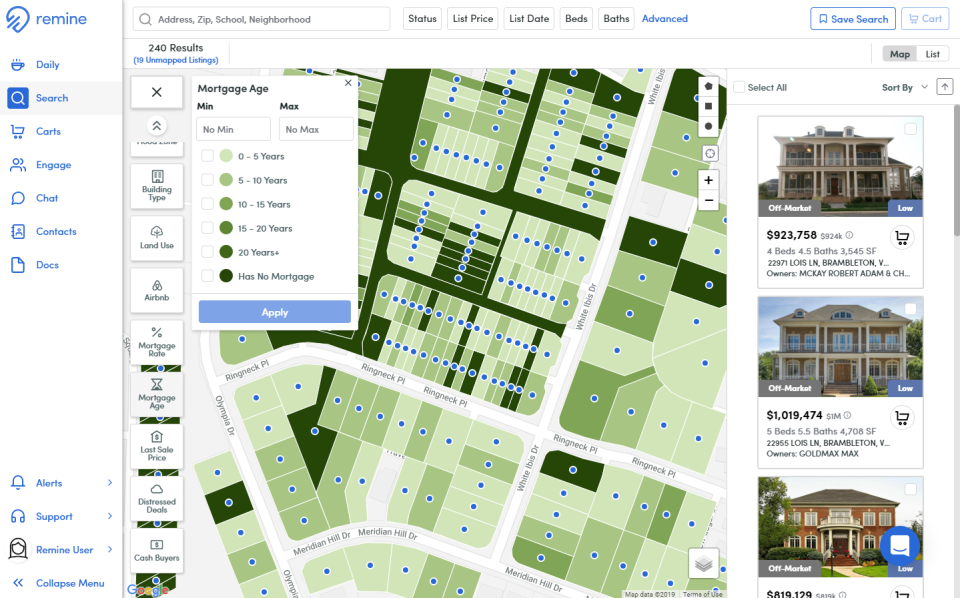Collapse the filter list with the chevron
Image resolution: width=960 pixels, height=598 pixels.
point(156,127)
